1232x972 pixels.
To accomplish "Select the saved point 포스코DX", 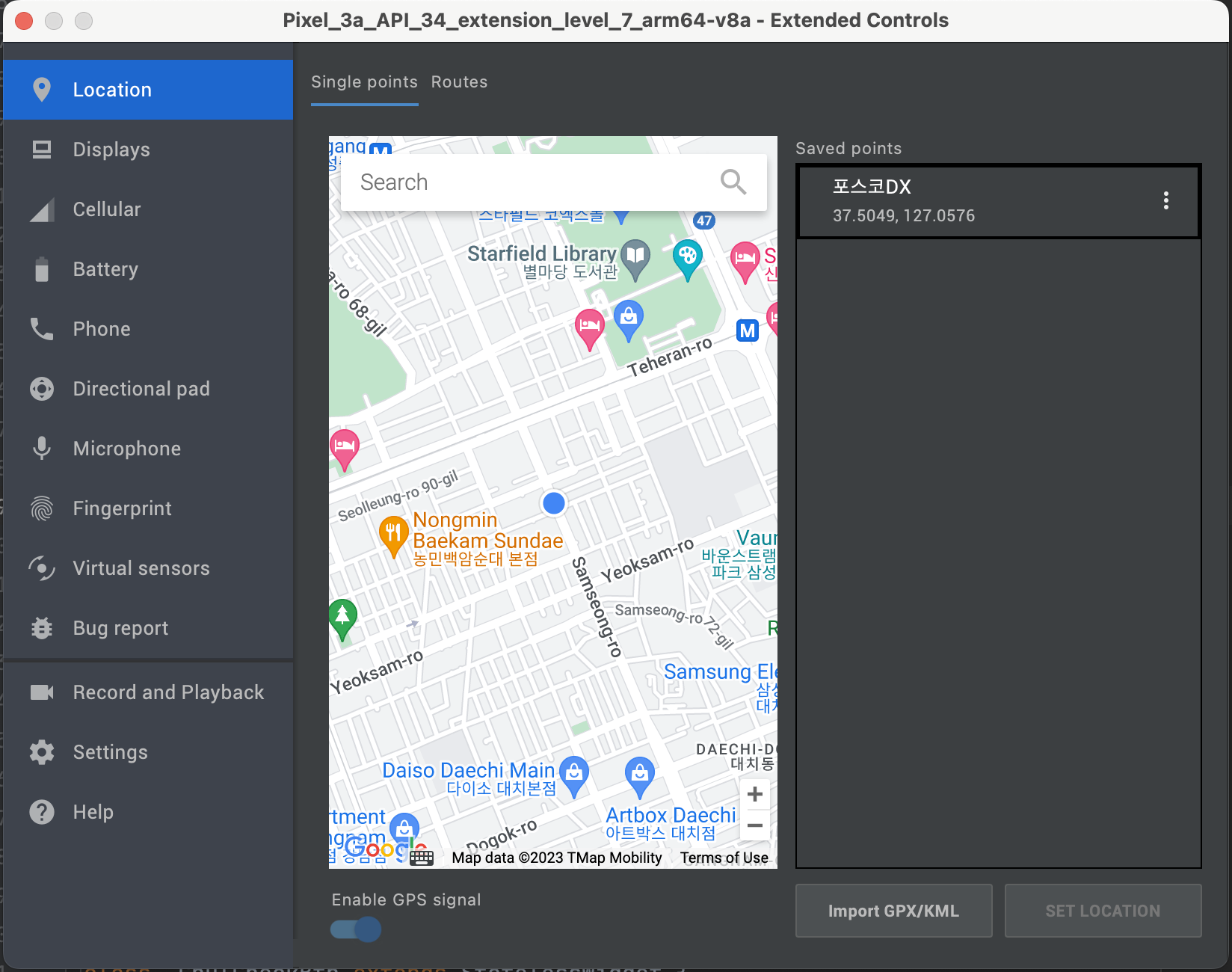I will (999, 201).
